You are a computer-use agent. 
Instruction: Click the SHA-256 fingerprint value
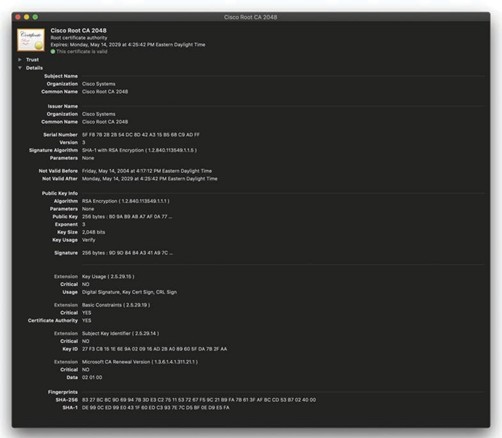[x=199, y=400]
